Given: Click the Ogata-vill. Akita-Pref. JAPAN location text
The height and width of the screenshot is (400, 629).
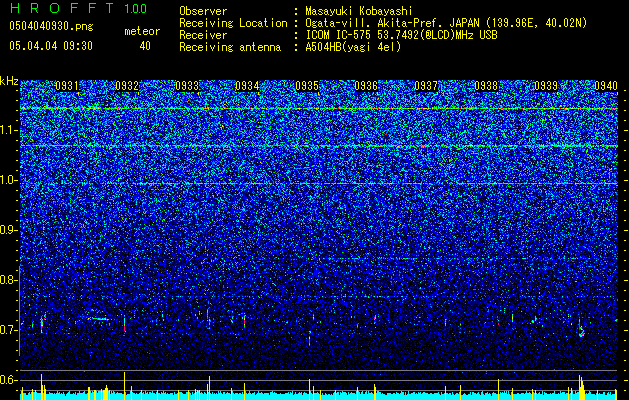Looking at the screenshot, I should click(445, 23).
